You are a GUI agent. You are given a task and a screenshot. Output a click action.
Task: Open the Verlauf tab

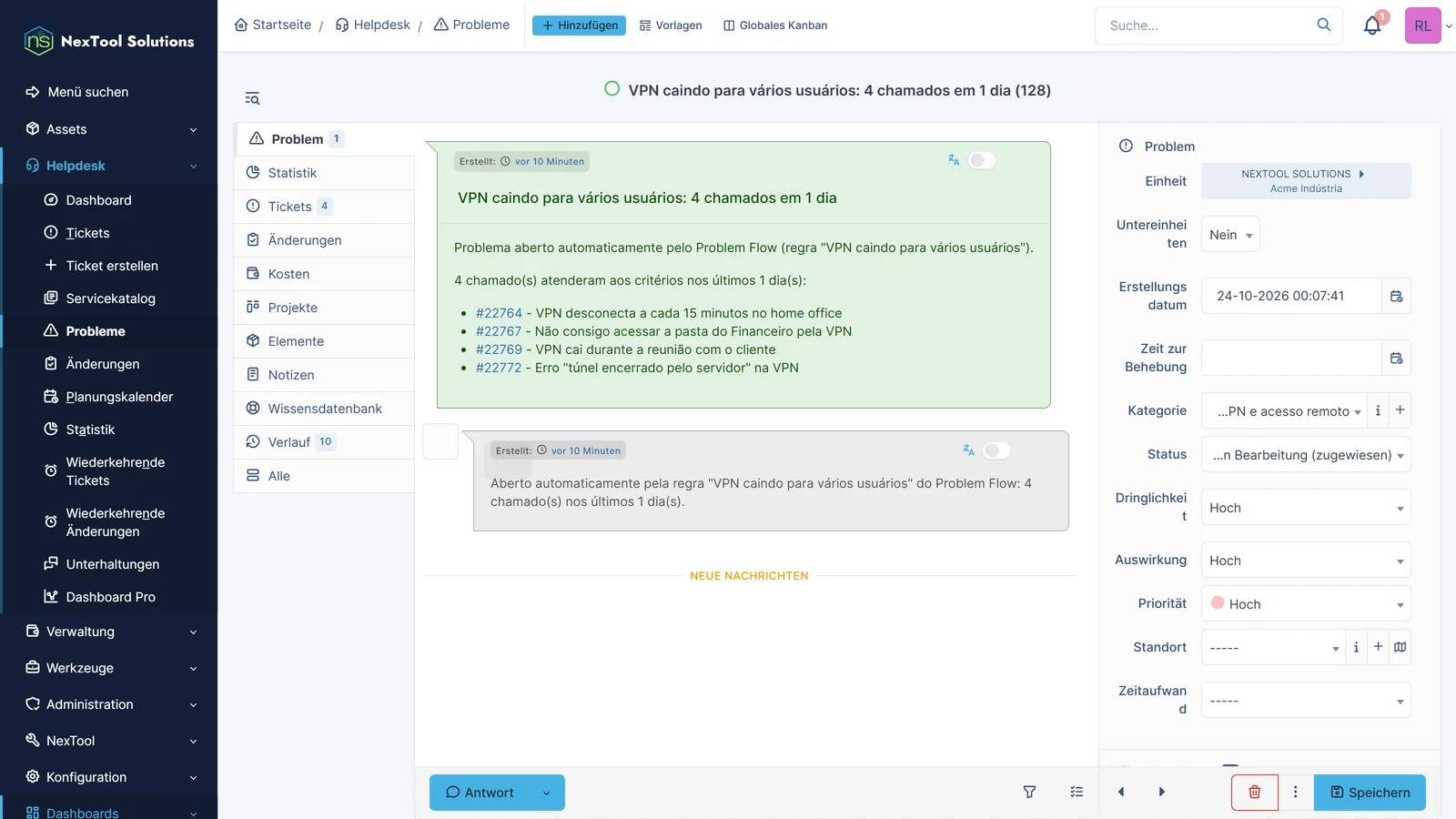click(324, 442)
